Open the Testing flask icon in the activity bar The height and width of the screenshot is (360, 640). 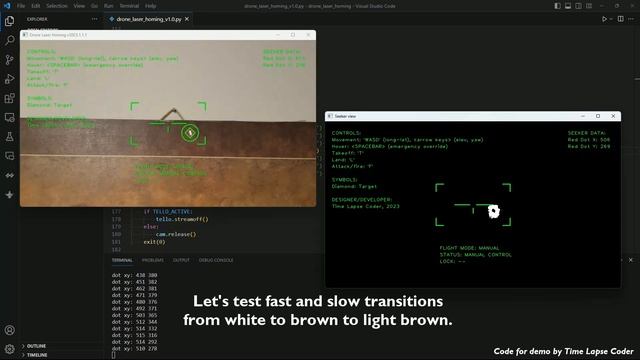point(9,137)
